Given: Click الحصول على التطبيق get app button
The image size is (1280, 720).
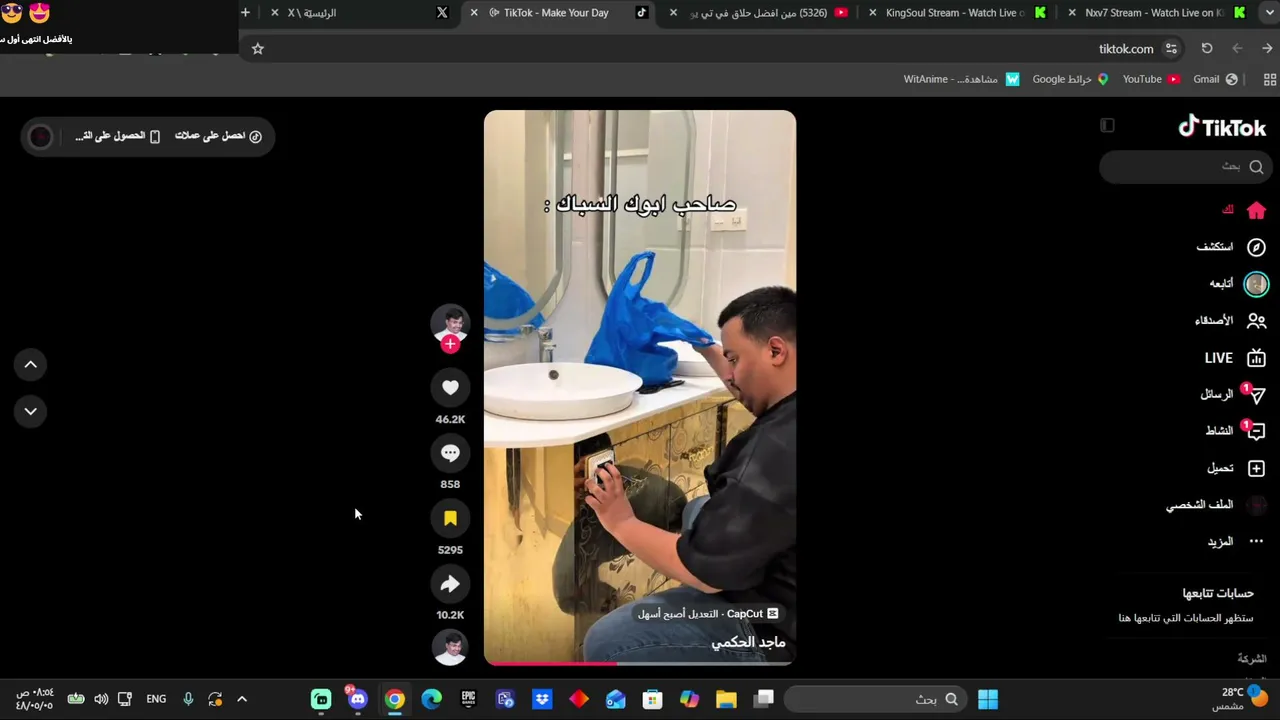Looking at the screenshot, I should (117, 136).
